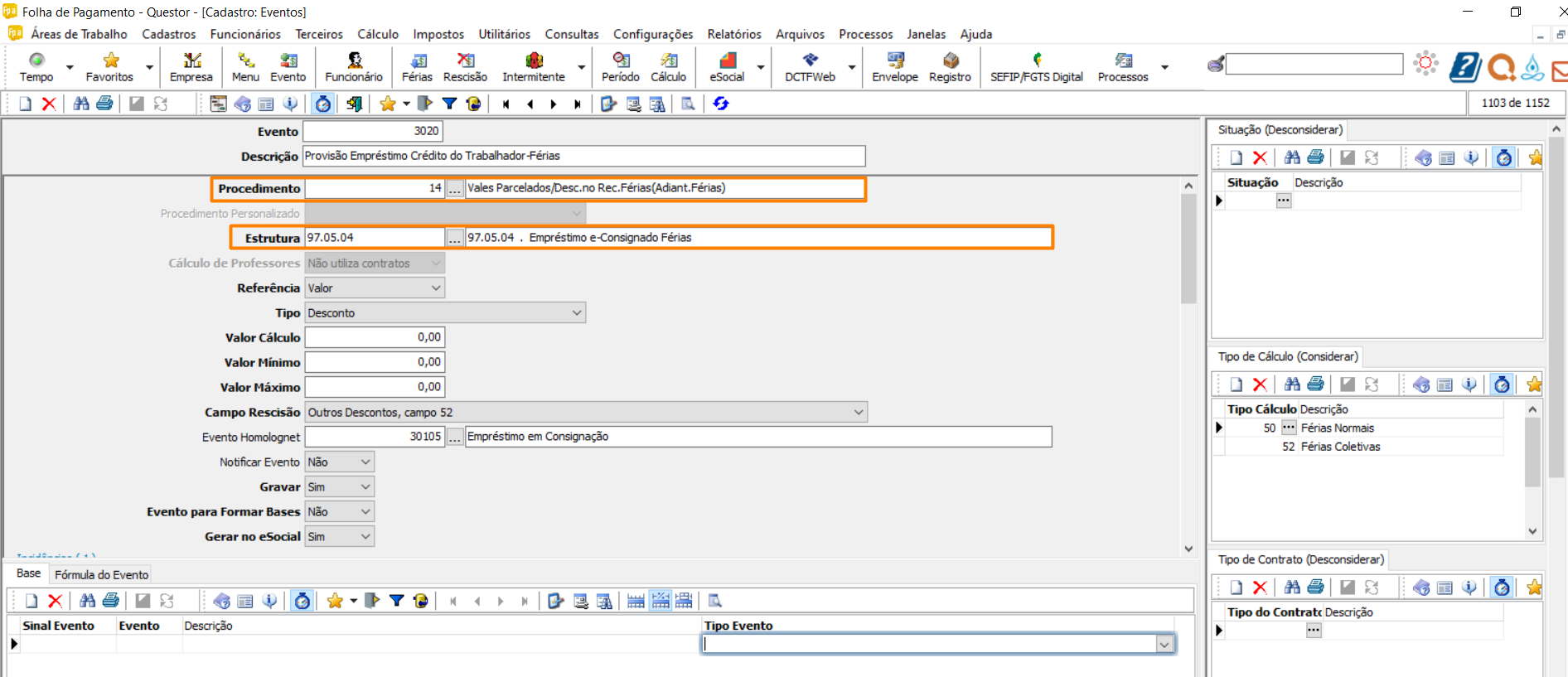Switch to Fórmula do Evento tab

[102, 574]
